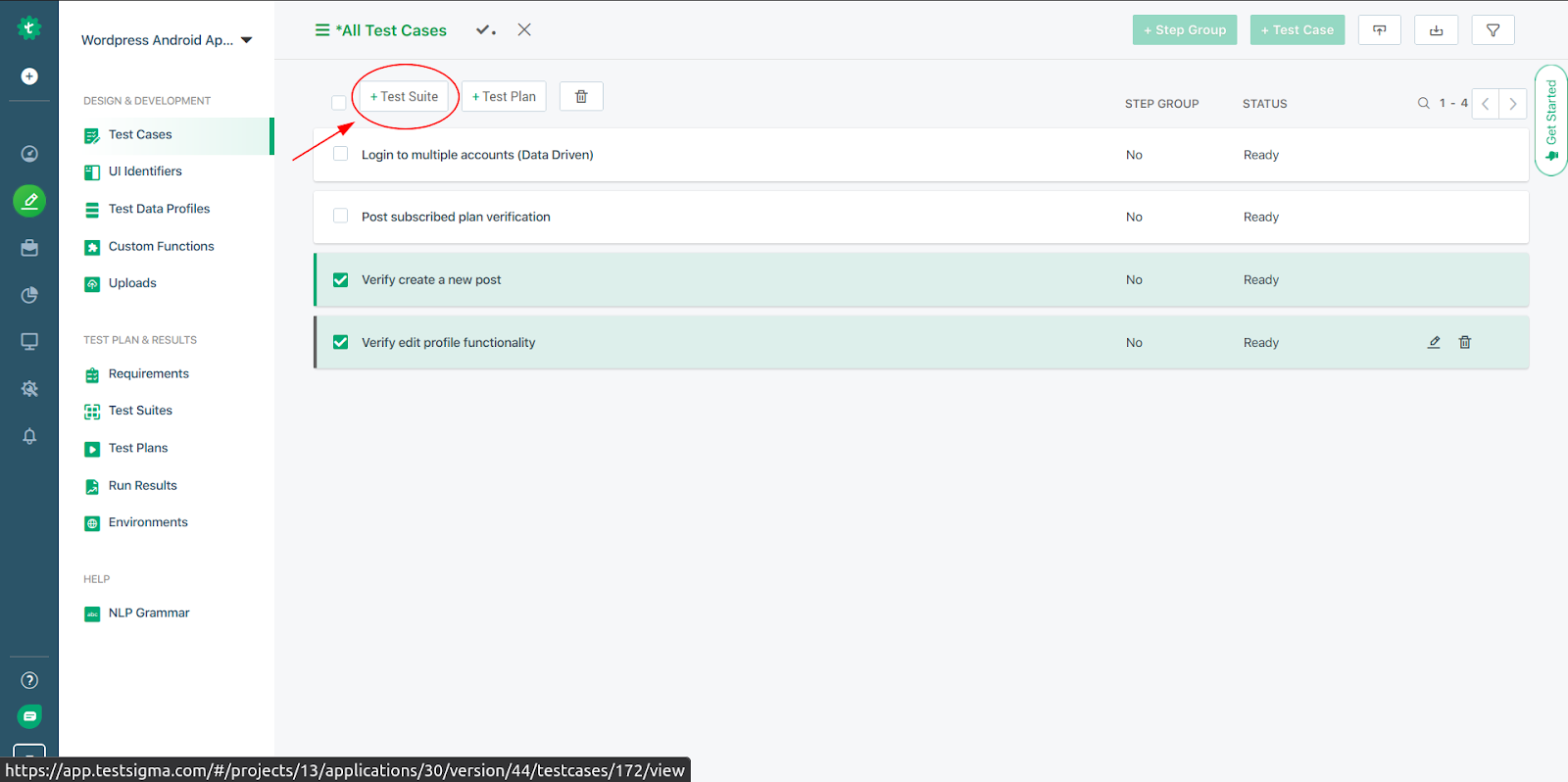Click the download export icon button

point(1436,30)
